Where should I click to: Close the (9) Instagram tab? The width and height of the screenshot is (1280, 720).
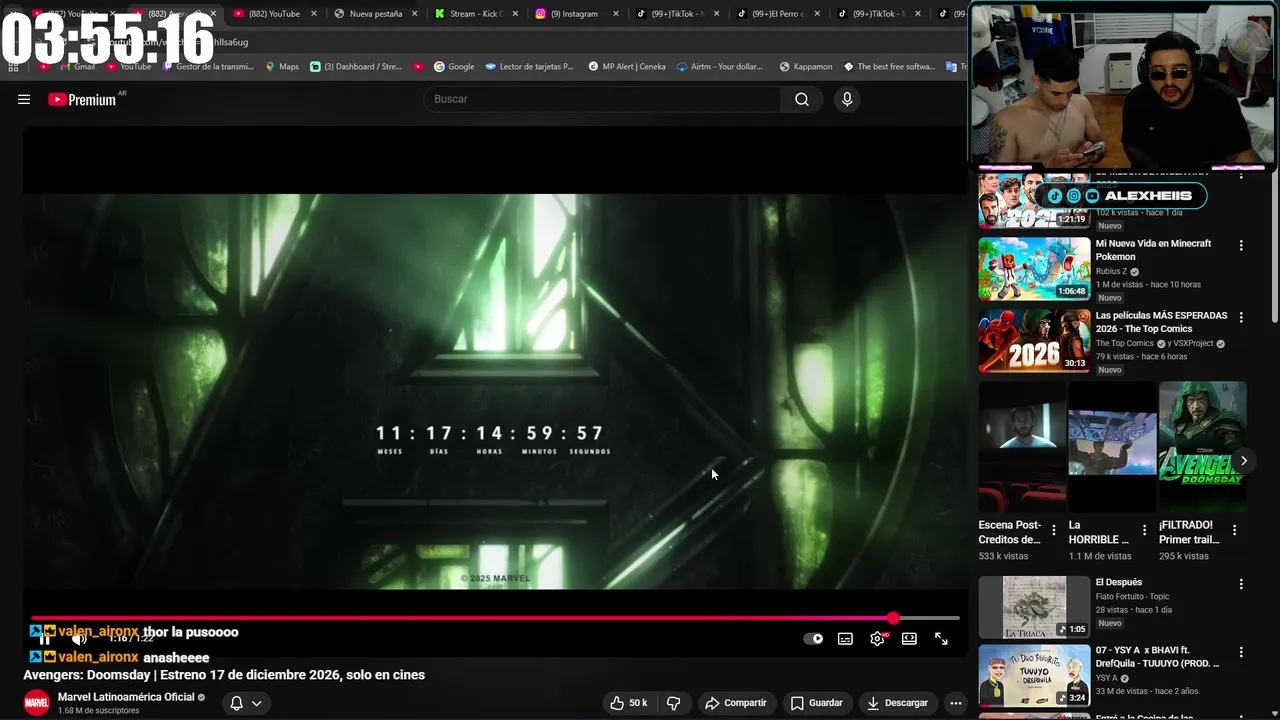click(x=615, y=14)
